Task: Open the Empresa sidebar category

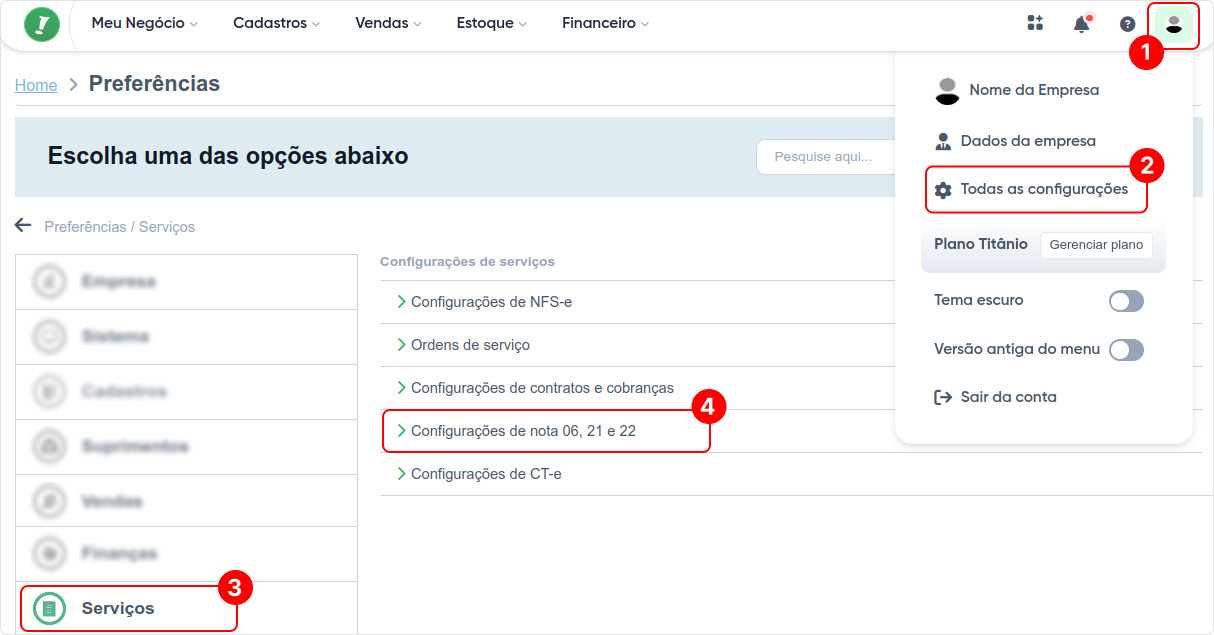Action: [x=186, y=282]
